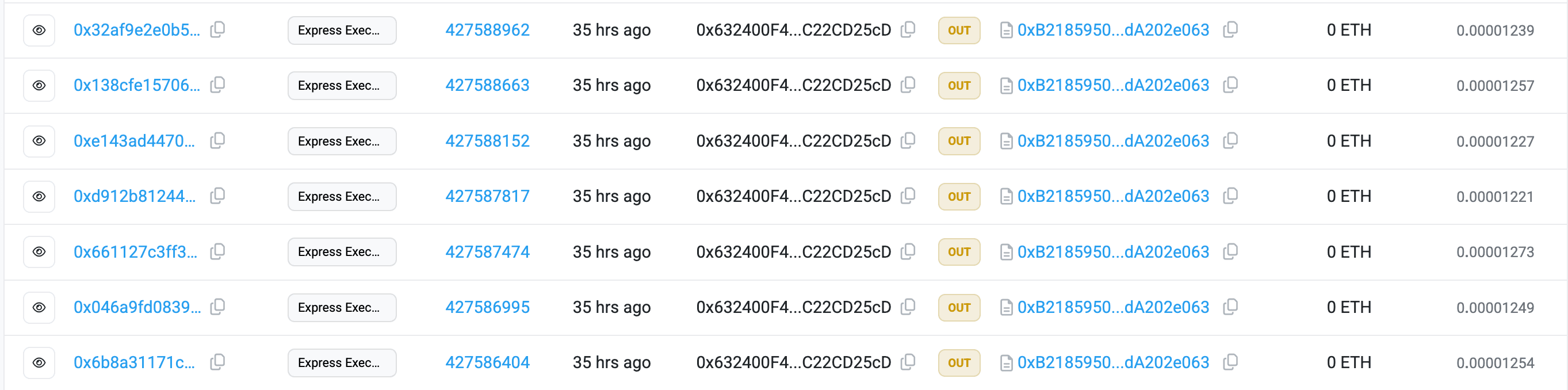This screenshot has height=390, width=1568.
Task: Click the contract document icon on row 427586404
Action: pos(1006,362)
